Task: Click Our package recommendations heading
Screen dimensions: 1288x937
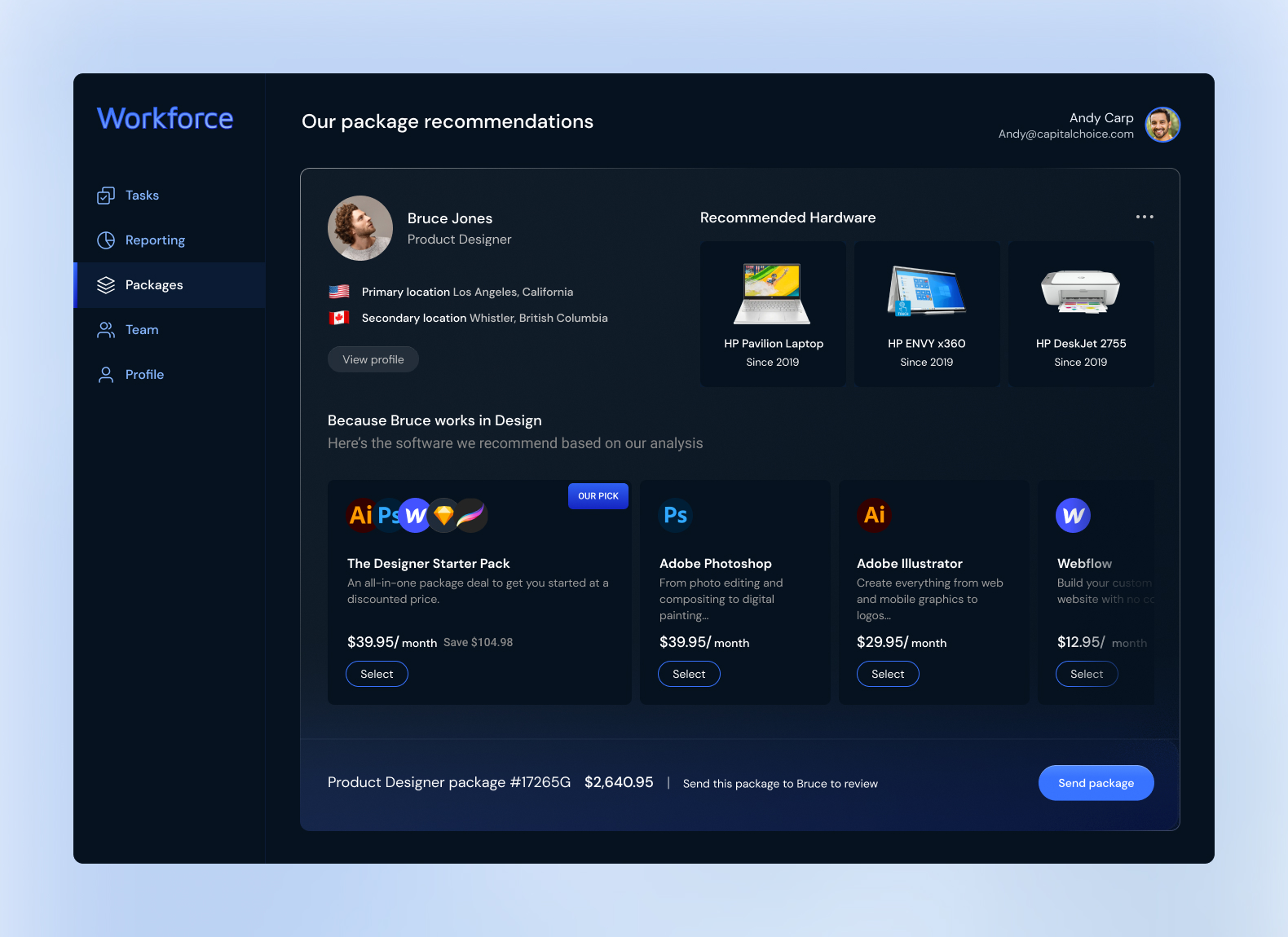Action: click(x=448, y=122)
